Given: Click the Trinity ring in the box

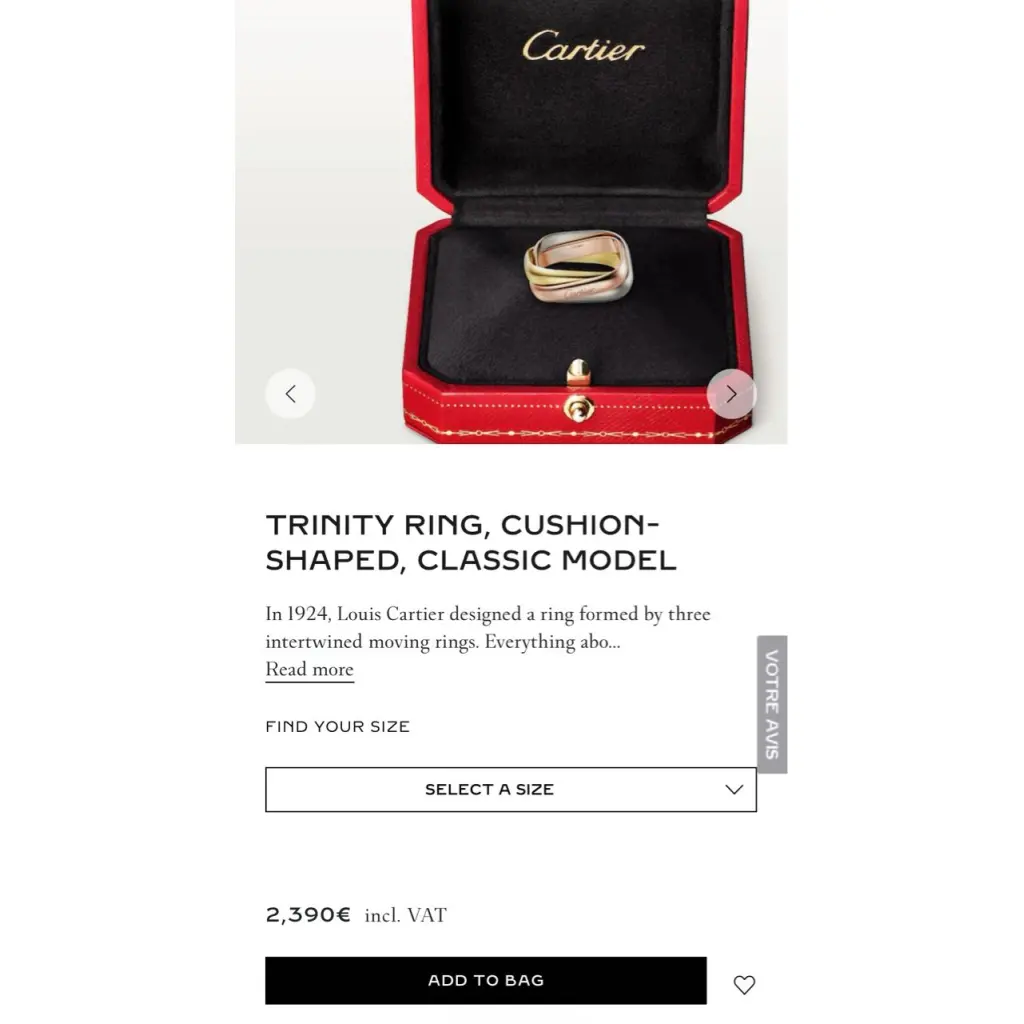Looking at the screenshot, I should [x=579, y=266].
